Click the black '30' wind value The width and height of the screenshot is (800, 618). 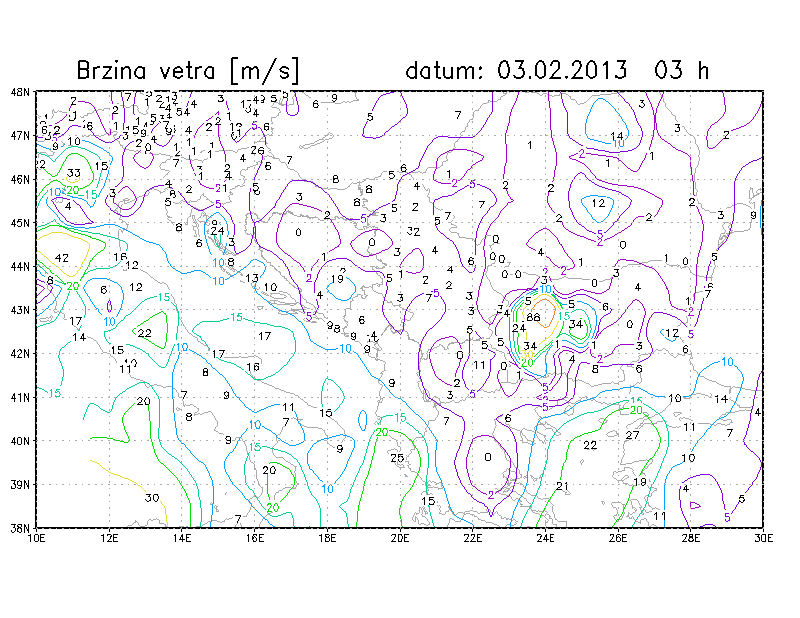click(152, 498)
